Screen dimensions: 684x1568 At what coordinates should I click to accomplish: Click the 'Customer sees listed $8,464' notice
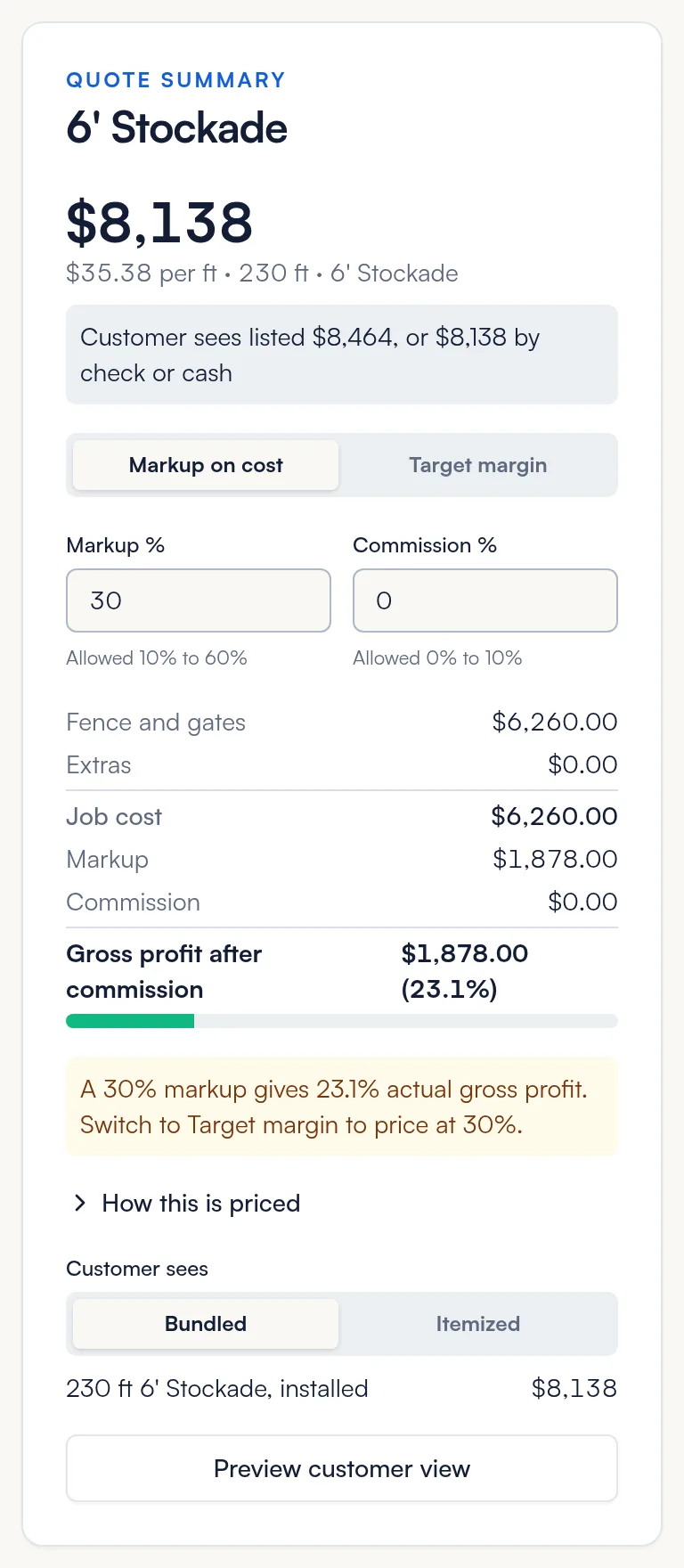(342, 355)
